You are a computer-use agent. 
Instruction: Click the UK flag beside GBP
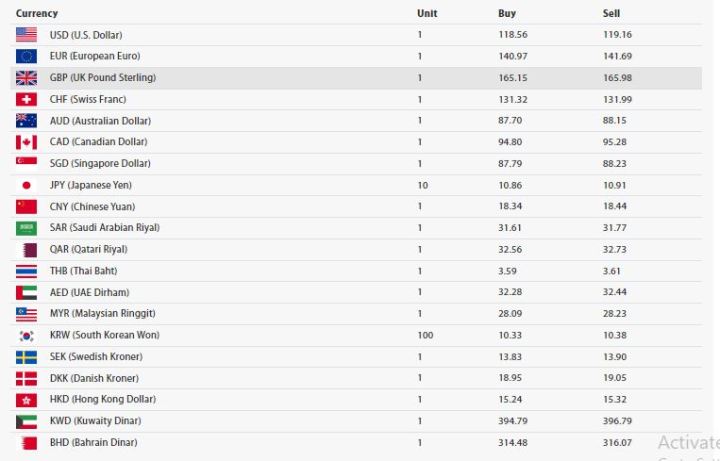tap(26, 78)
